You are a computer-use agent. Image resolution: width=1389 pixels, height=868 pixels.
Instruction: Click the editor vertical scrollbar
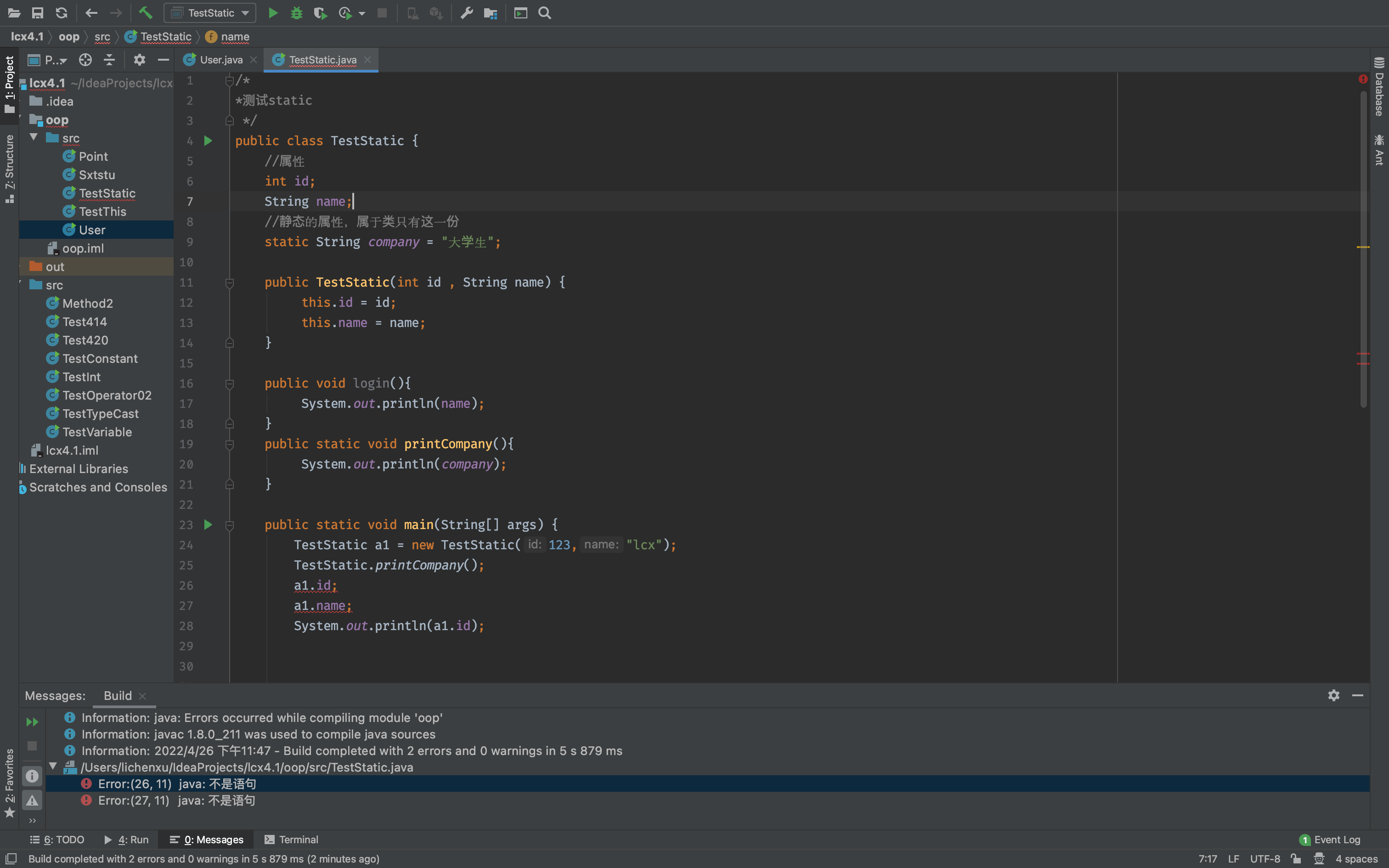coord(1363,250)
